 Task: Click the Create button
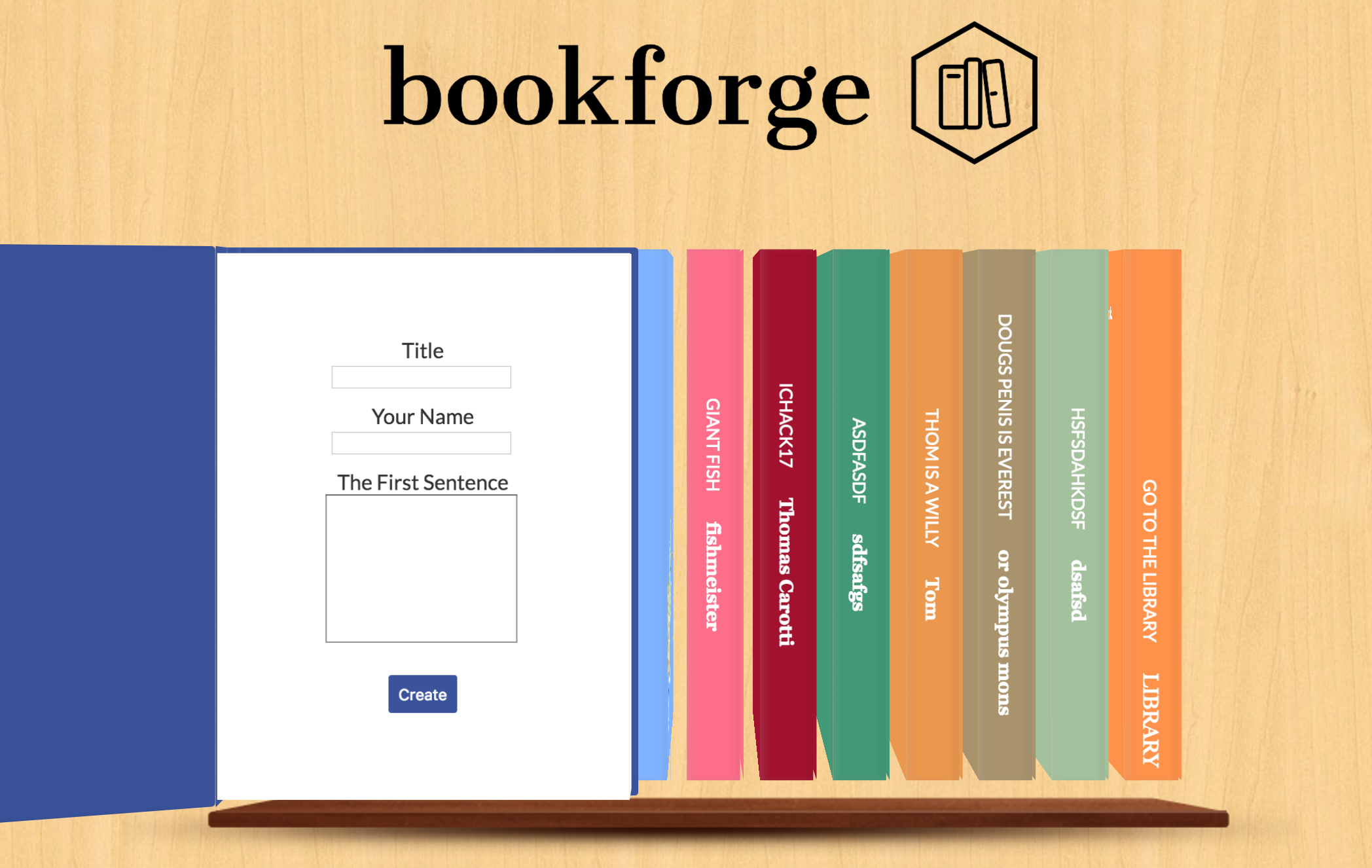coord(422,694)
